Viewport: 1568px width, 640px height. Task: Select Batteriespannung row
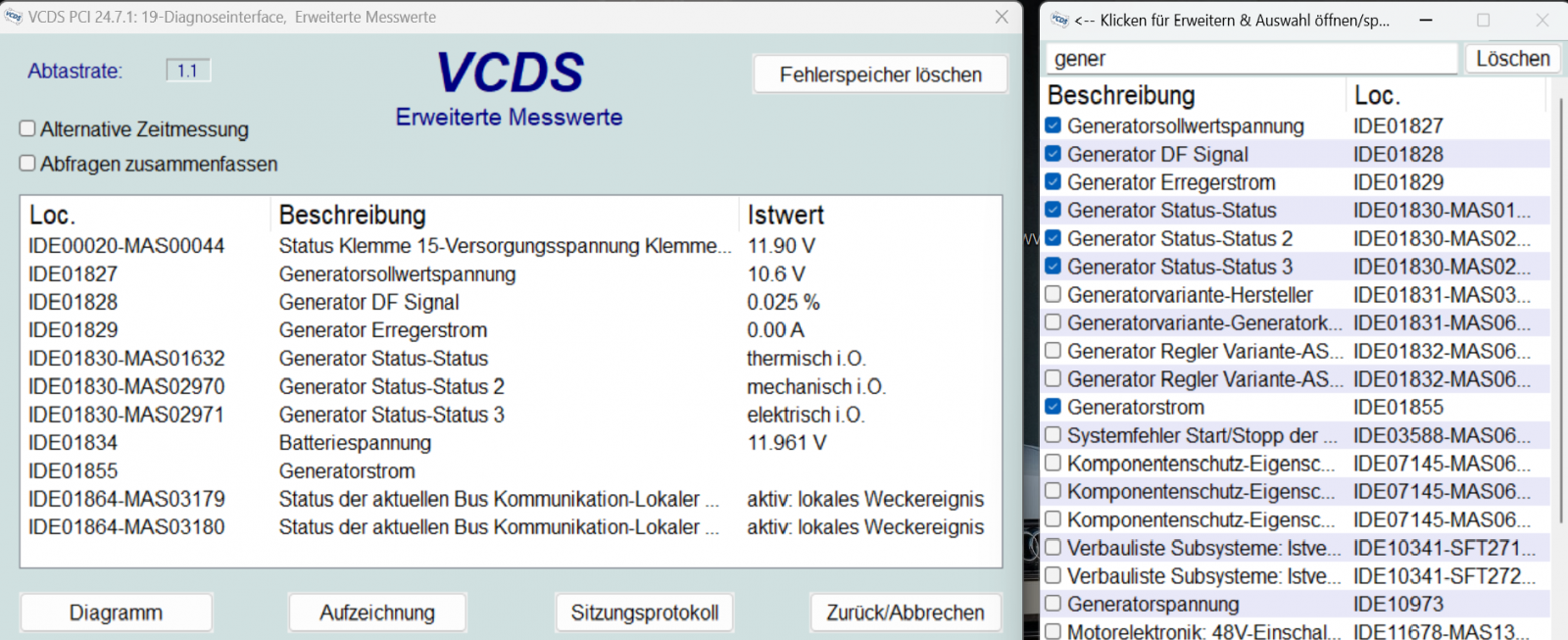pos(510,443)
